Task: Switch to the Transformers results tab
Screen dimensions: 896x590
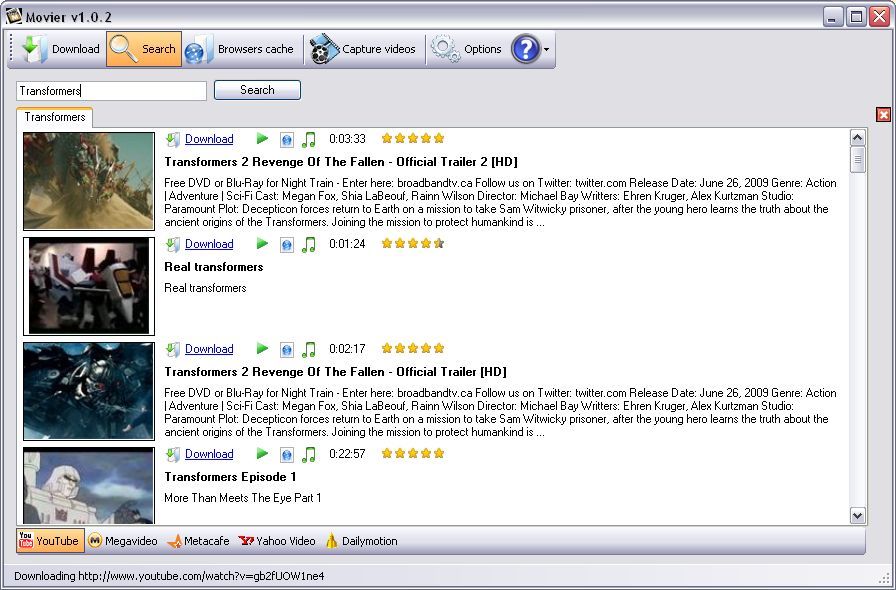Action: 55,117
